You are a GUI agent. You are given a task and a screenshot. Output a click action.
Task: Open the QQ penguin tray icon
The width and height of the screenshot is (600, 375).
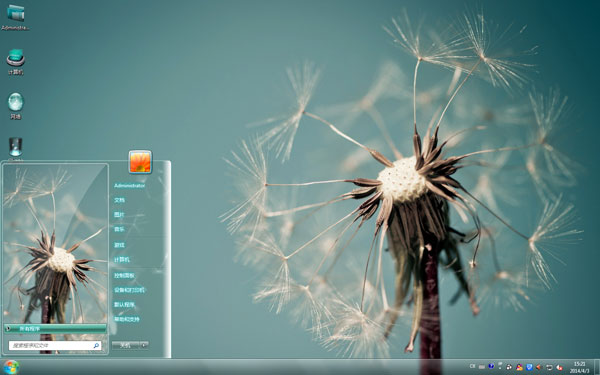pos(509,367)
